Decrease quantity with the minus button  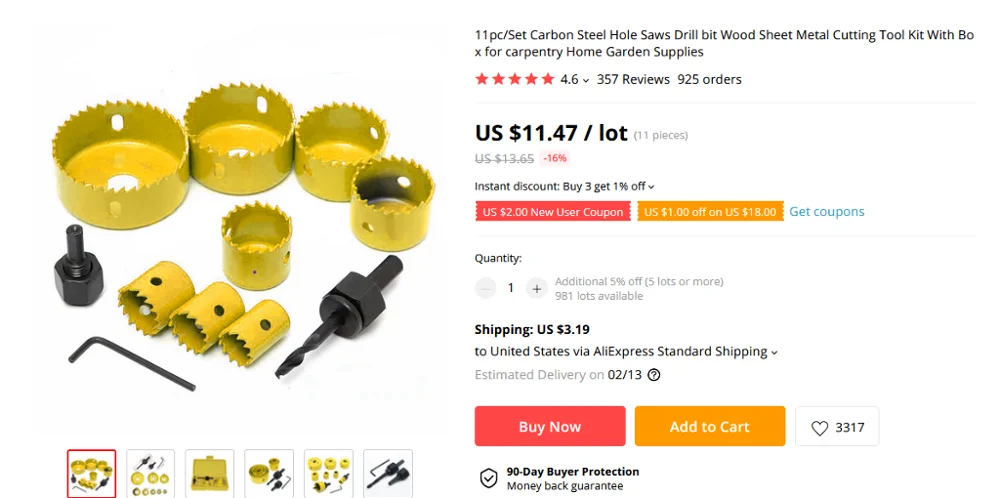click(x=485, y=288)
